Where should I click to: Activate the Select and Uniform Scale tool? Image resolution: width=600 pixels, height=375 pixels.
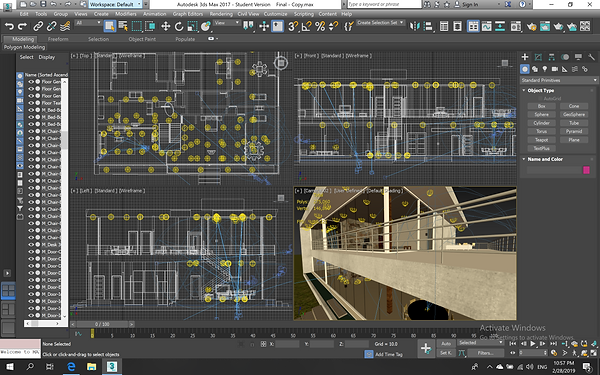pyautogui.click(x=192, y=26)
